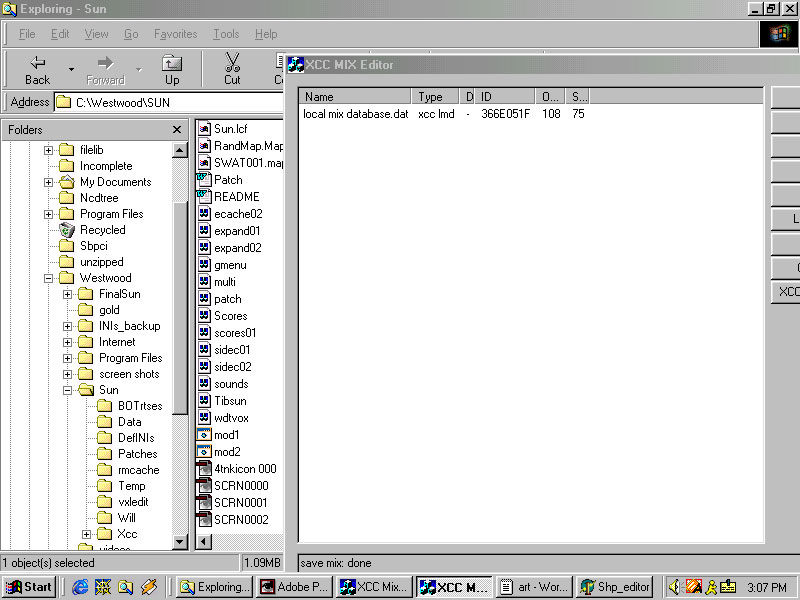The width and height of the screenshot is (800, 600).
Task: Go Up one folder level
Action: (172, 69)
